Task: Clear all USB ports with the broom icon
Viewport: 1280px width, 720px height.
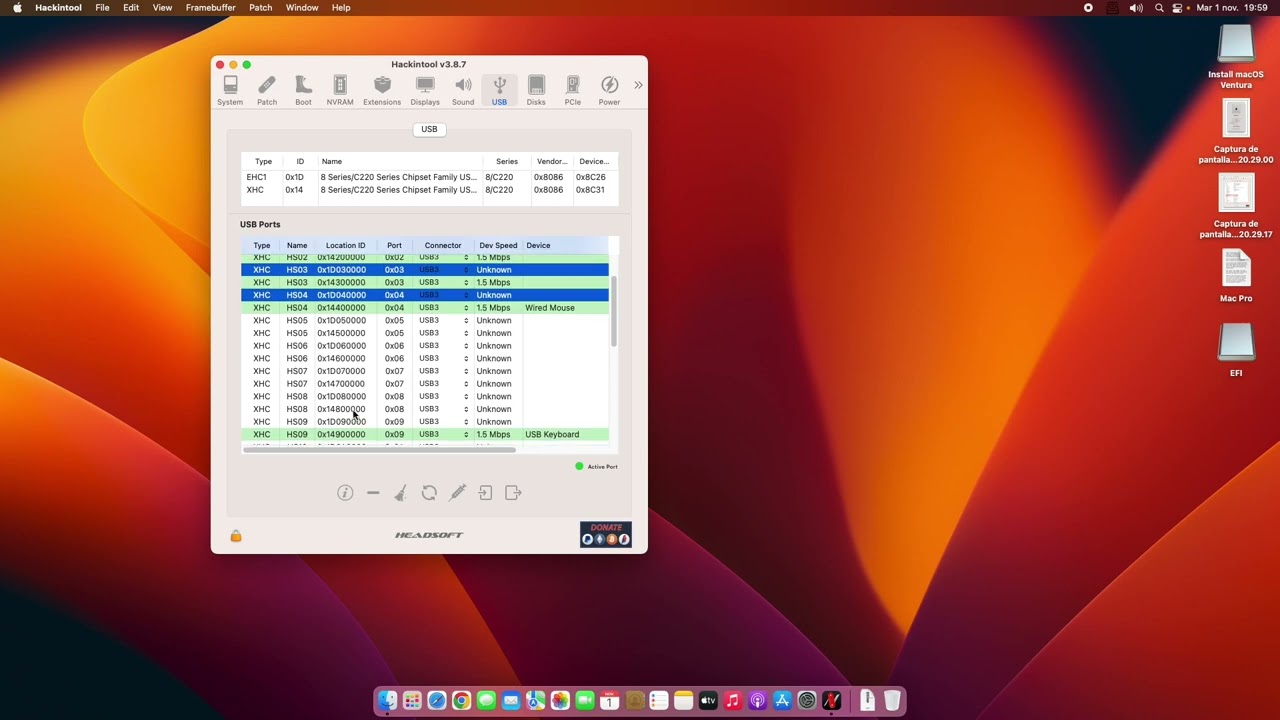Action: click(x=400, y=492)
